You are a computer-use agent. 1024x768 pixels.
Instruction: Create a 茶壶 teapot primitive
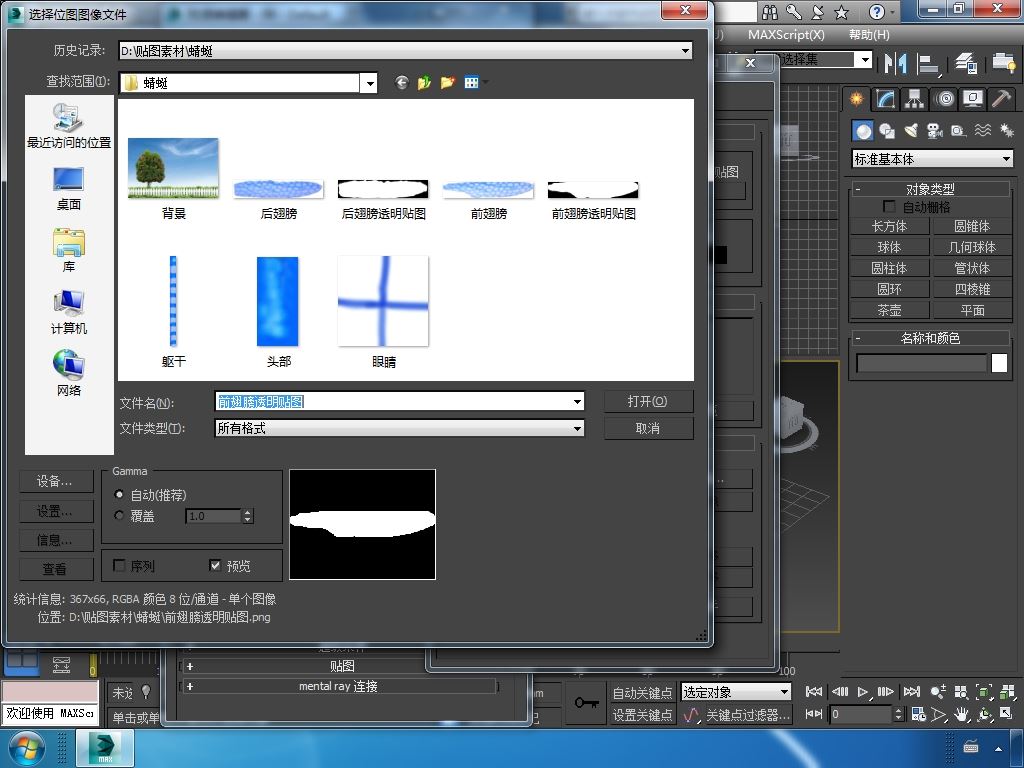[889, 310]
